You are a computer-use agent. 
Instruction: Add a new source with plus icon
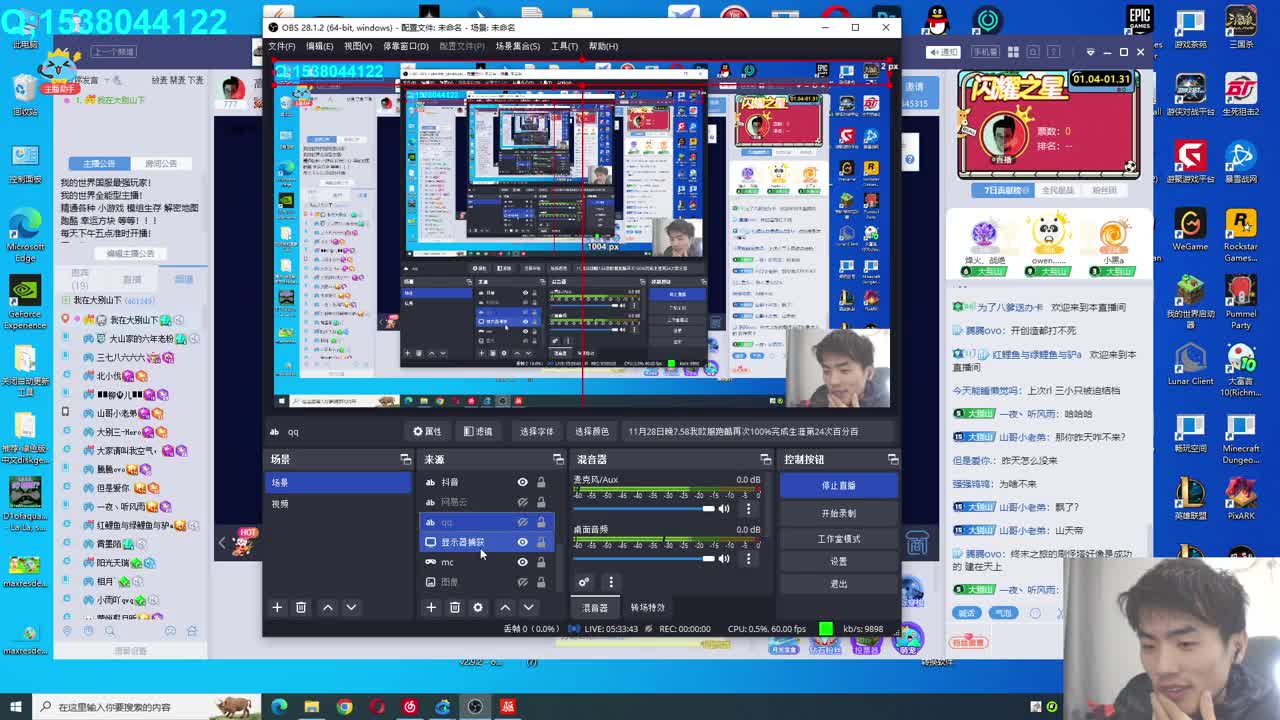[x=431, y=607]
